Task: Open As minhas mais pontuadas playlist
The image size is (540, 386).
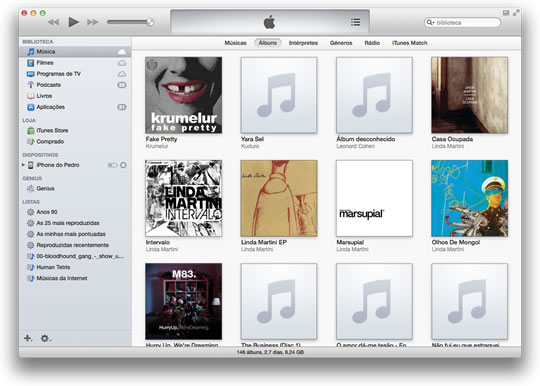Action: pos(75,234)
